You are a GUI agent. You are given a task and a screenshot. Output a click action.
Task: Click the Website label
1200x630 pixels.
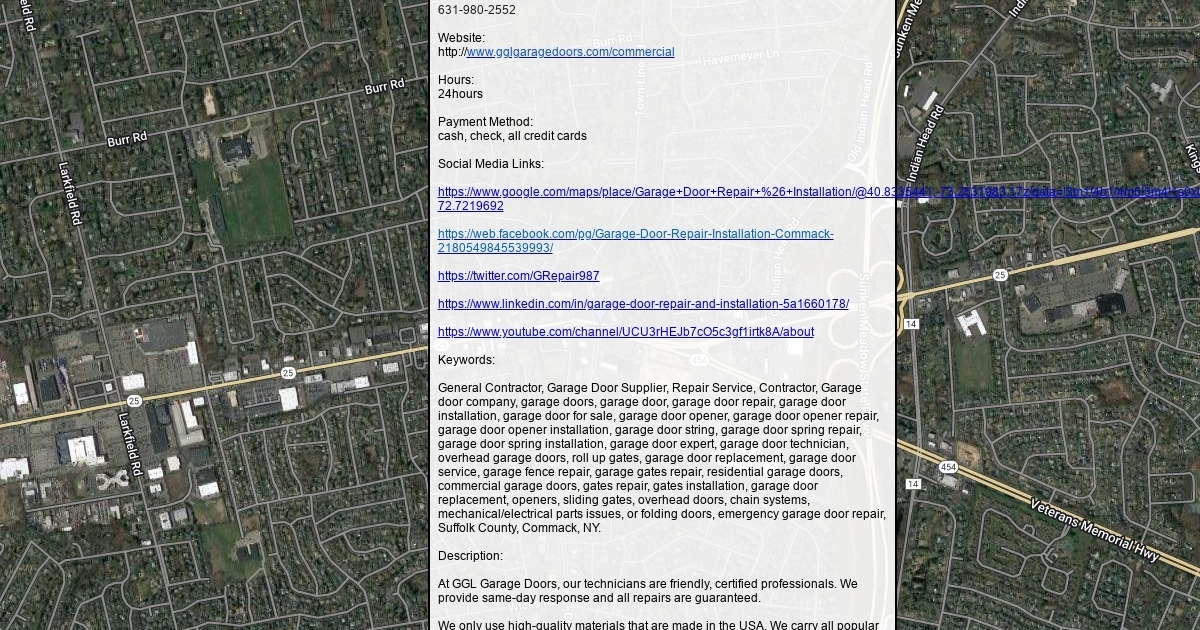pyautogui.click(x=461, y=38)
